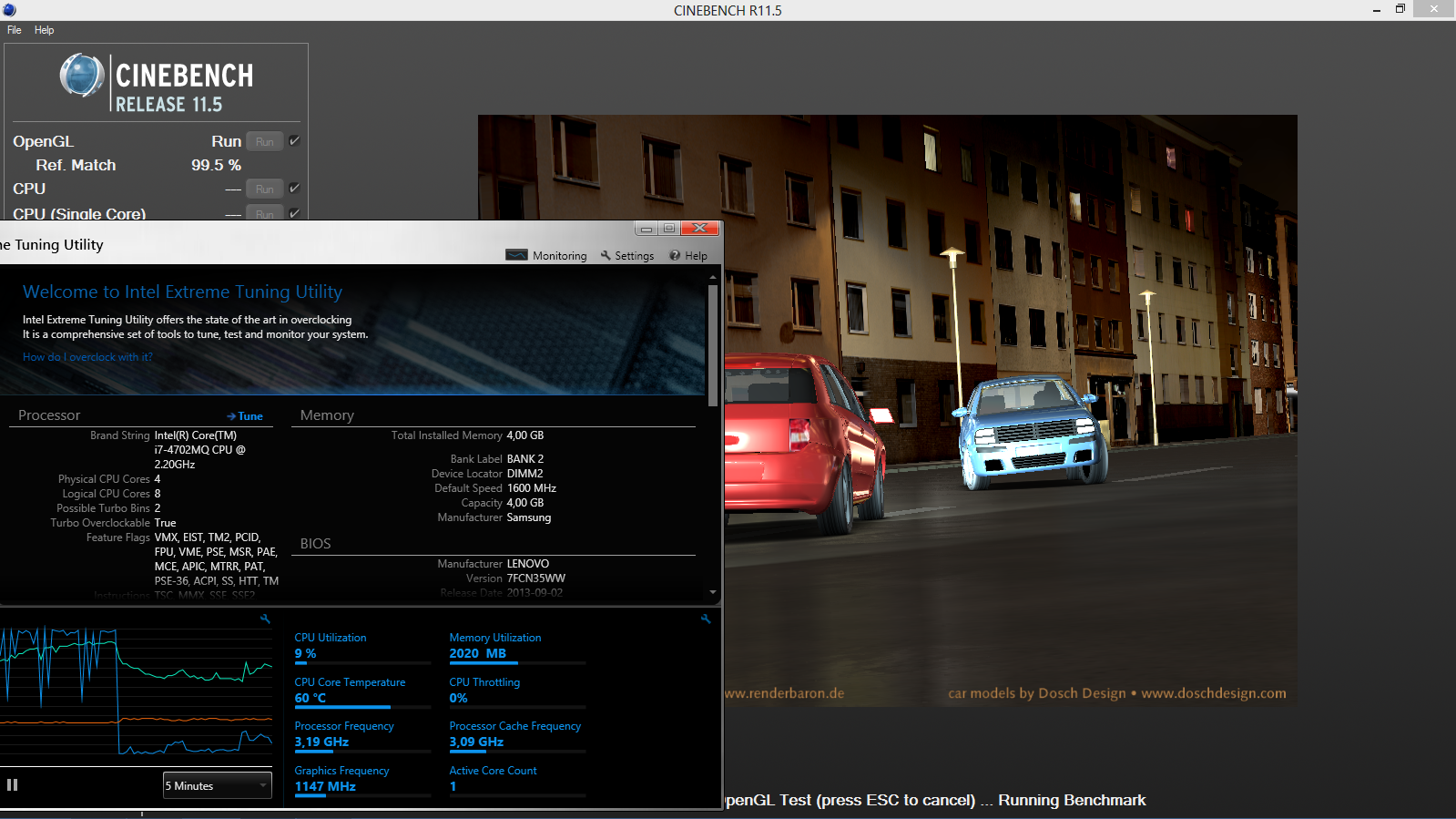Select the Graphics Frequency monitor
The image size is (1456, 819).
click(362, 779)
